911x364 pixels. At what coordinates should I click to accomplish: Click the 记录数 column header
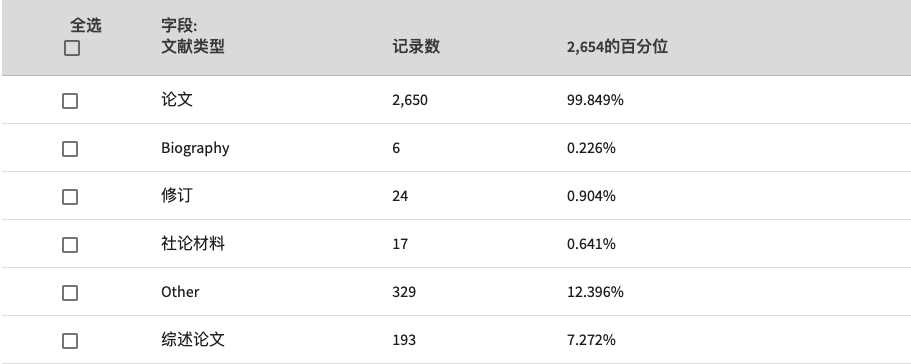pos(416,46)
